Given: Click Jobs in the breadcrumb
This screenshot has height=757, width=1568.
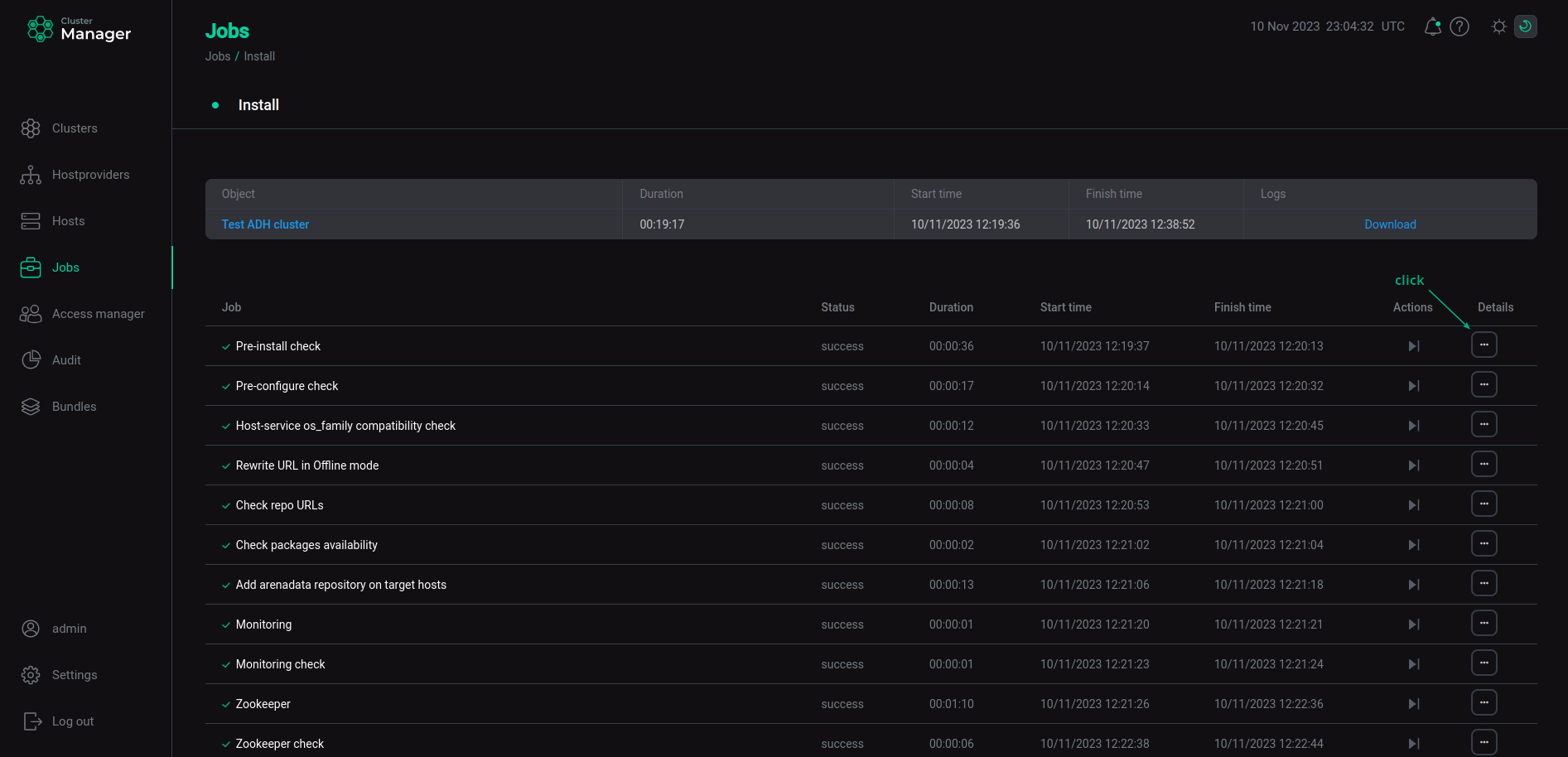Looking at the screenshot, I should tap(218, 56).
